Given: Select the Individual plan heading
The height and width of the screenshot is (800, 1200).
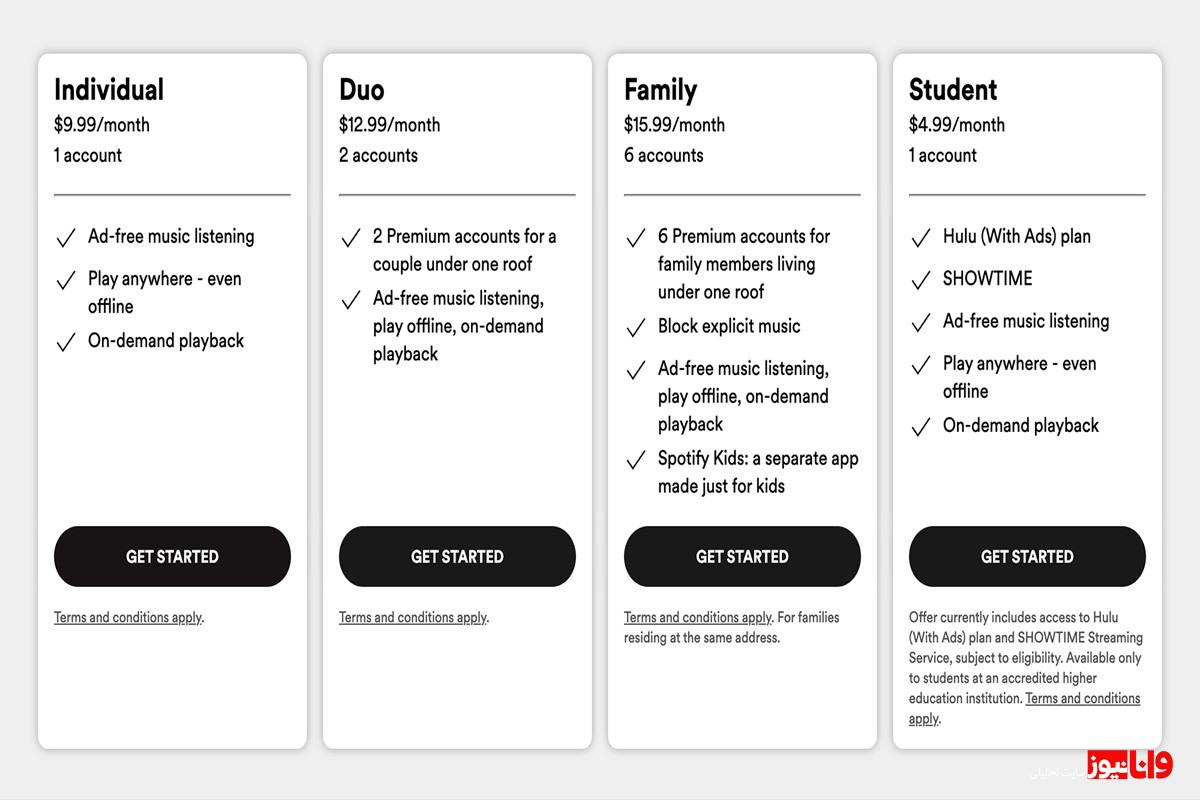Looking at the screenshot, I should point(109,90).
